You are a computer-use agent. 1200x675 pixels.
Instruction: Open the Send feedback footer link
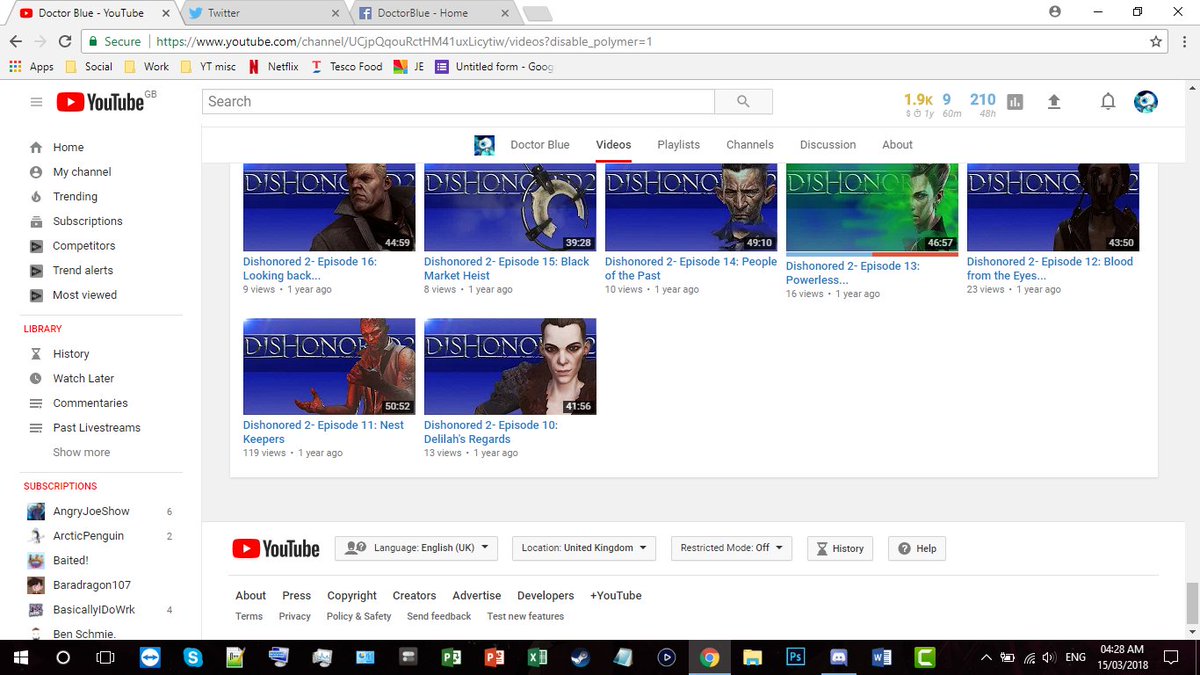coord(439,616)
